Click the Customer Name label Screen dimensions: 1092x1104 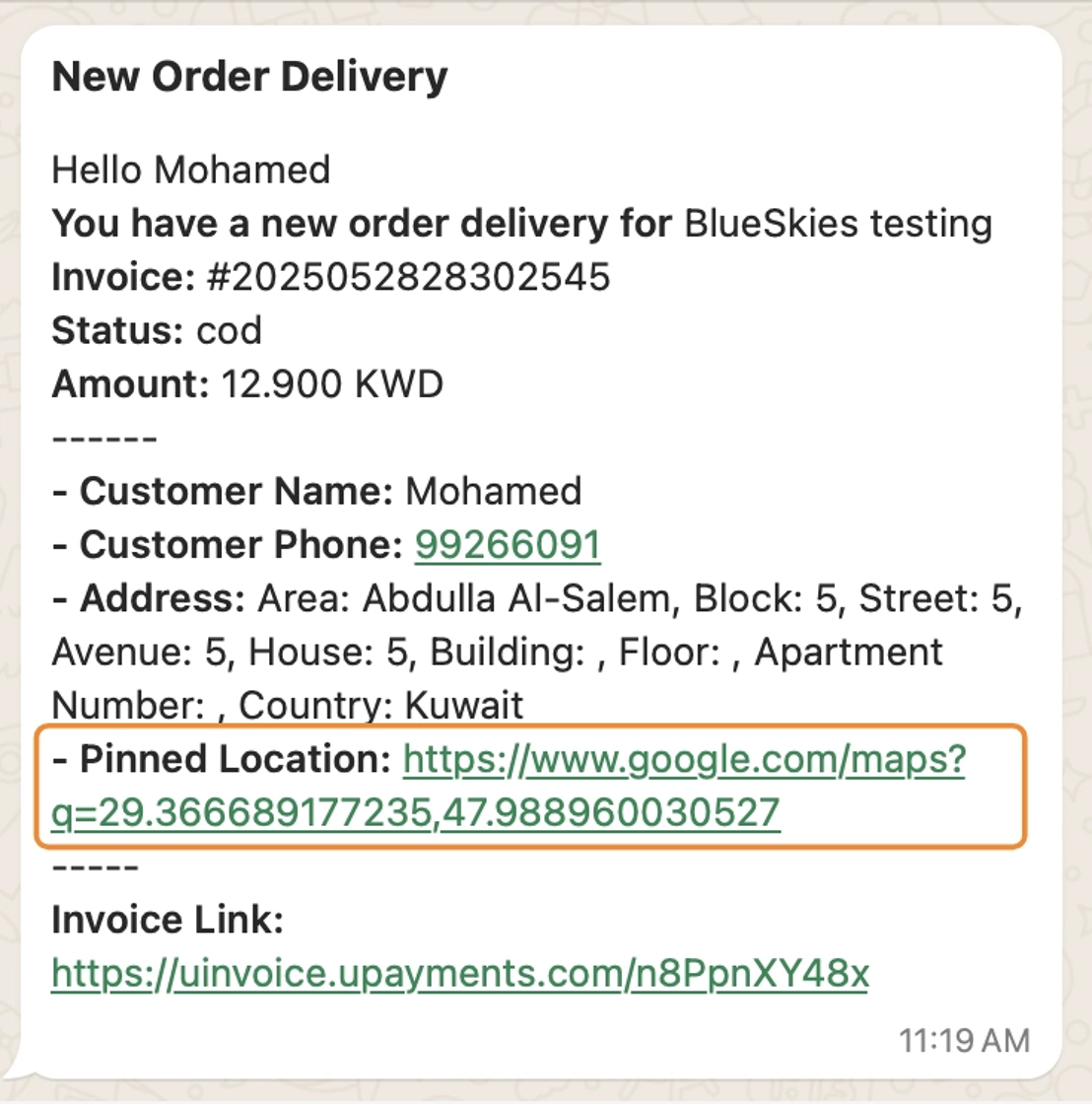pos(236,491)
